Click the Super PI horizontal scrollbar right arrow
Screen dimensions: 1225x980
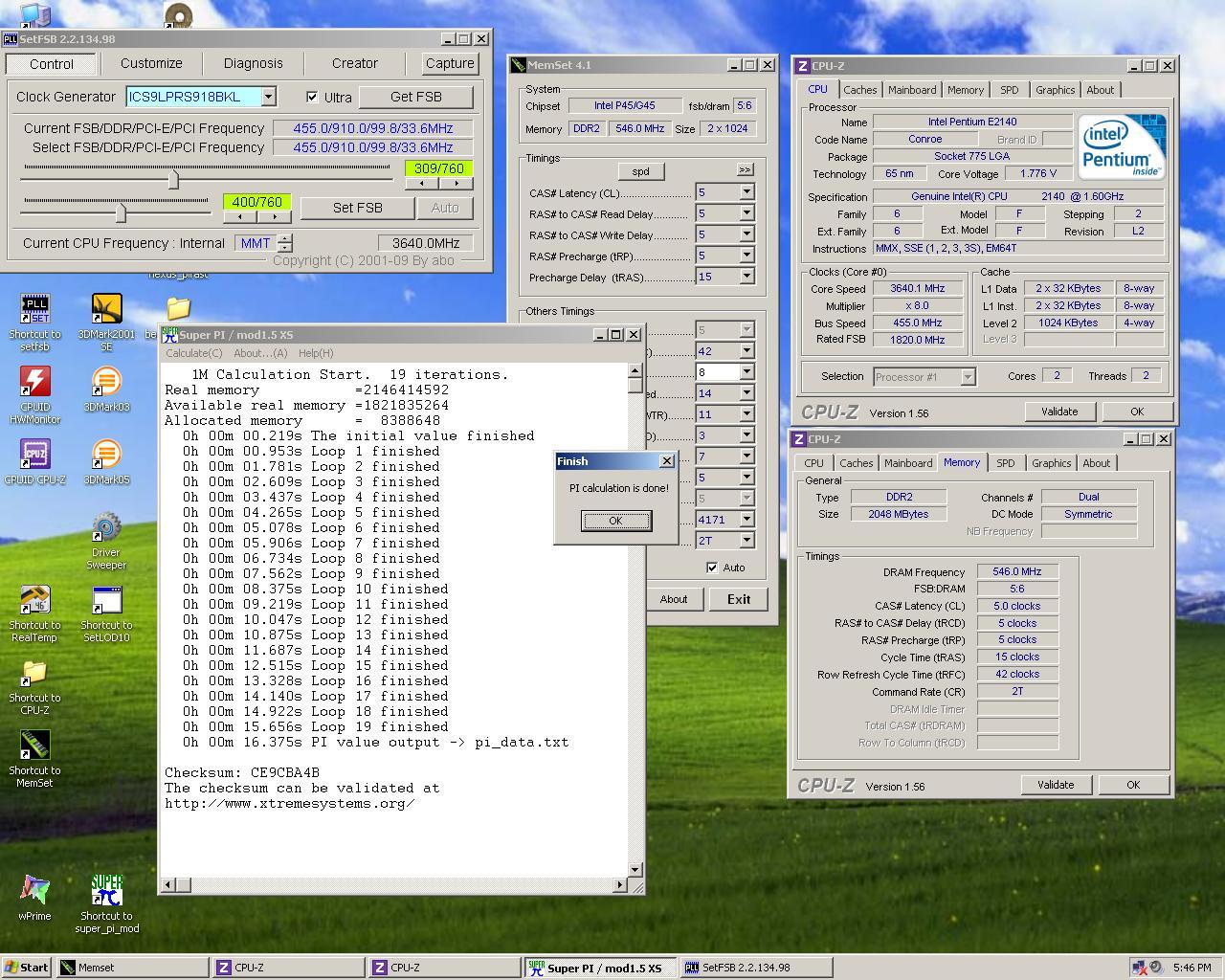point(620,884)
